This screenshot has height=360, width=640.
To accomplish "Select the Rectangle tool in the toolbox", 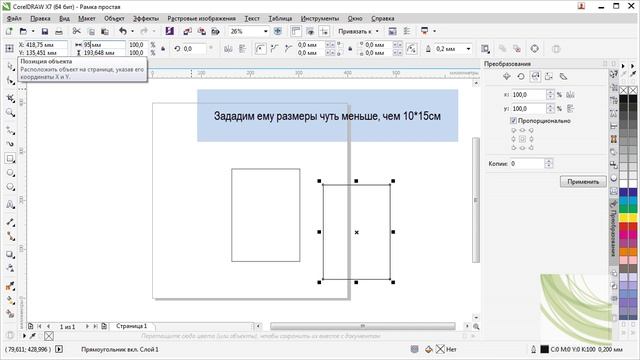I will pyautogui.click(x=10, y=158).
